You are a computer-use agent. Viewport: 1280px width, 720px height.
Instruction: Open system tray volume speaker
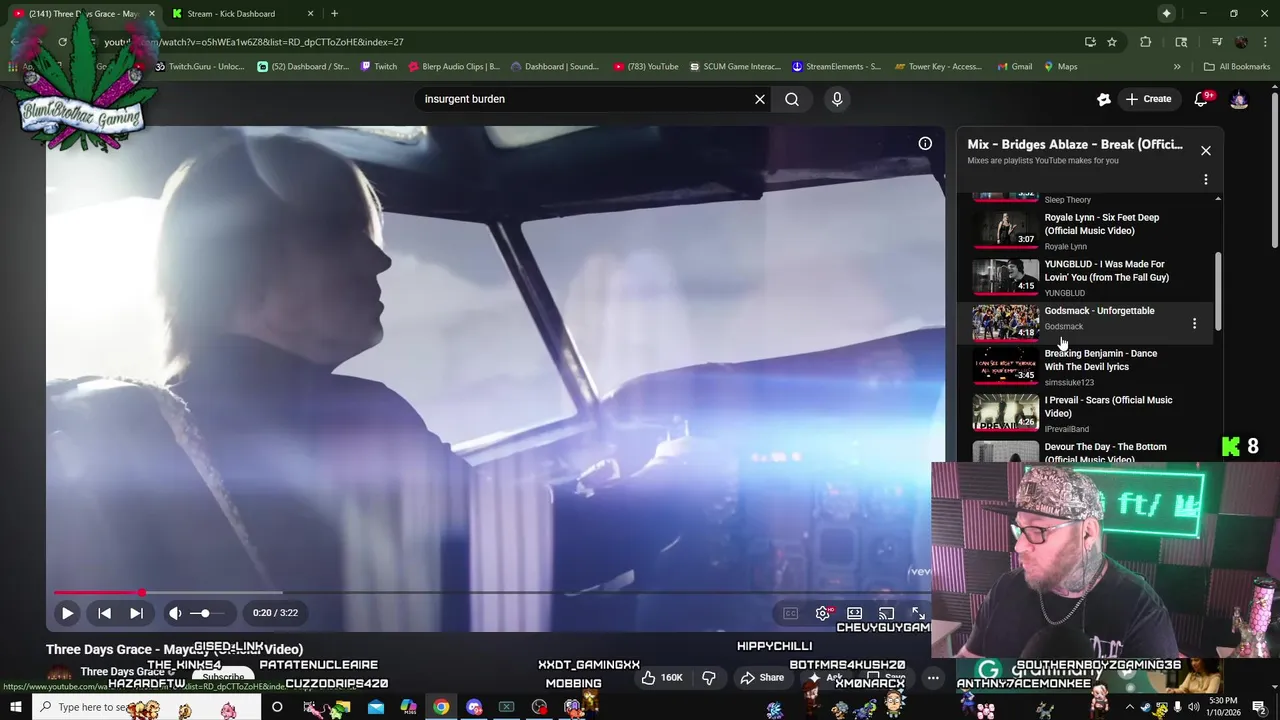(x=1194, y=708)
